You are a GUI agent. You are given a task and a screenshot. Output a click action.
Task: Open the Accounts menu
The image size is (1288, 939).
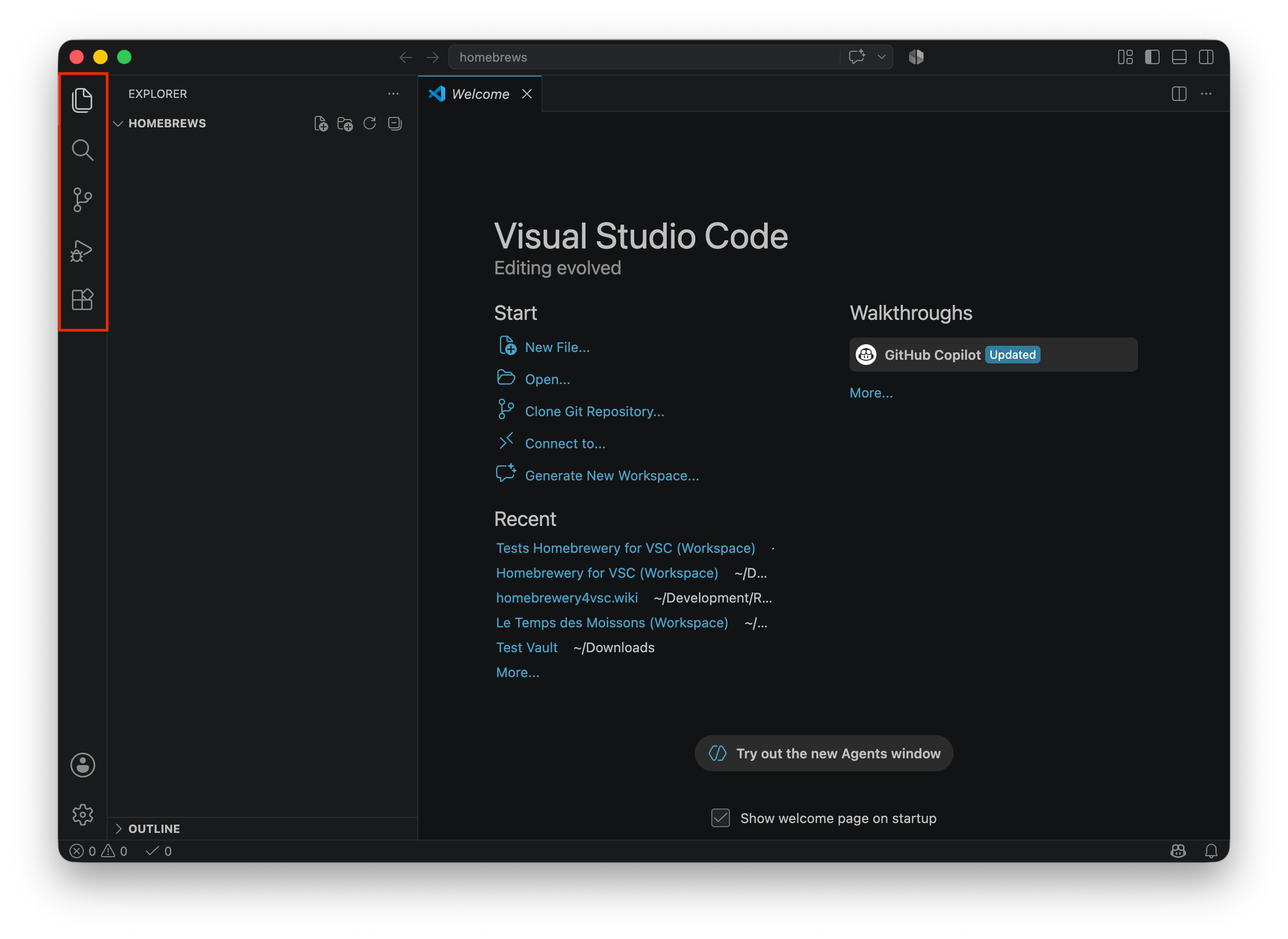tap(82, 765)
